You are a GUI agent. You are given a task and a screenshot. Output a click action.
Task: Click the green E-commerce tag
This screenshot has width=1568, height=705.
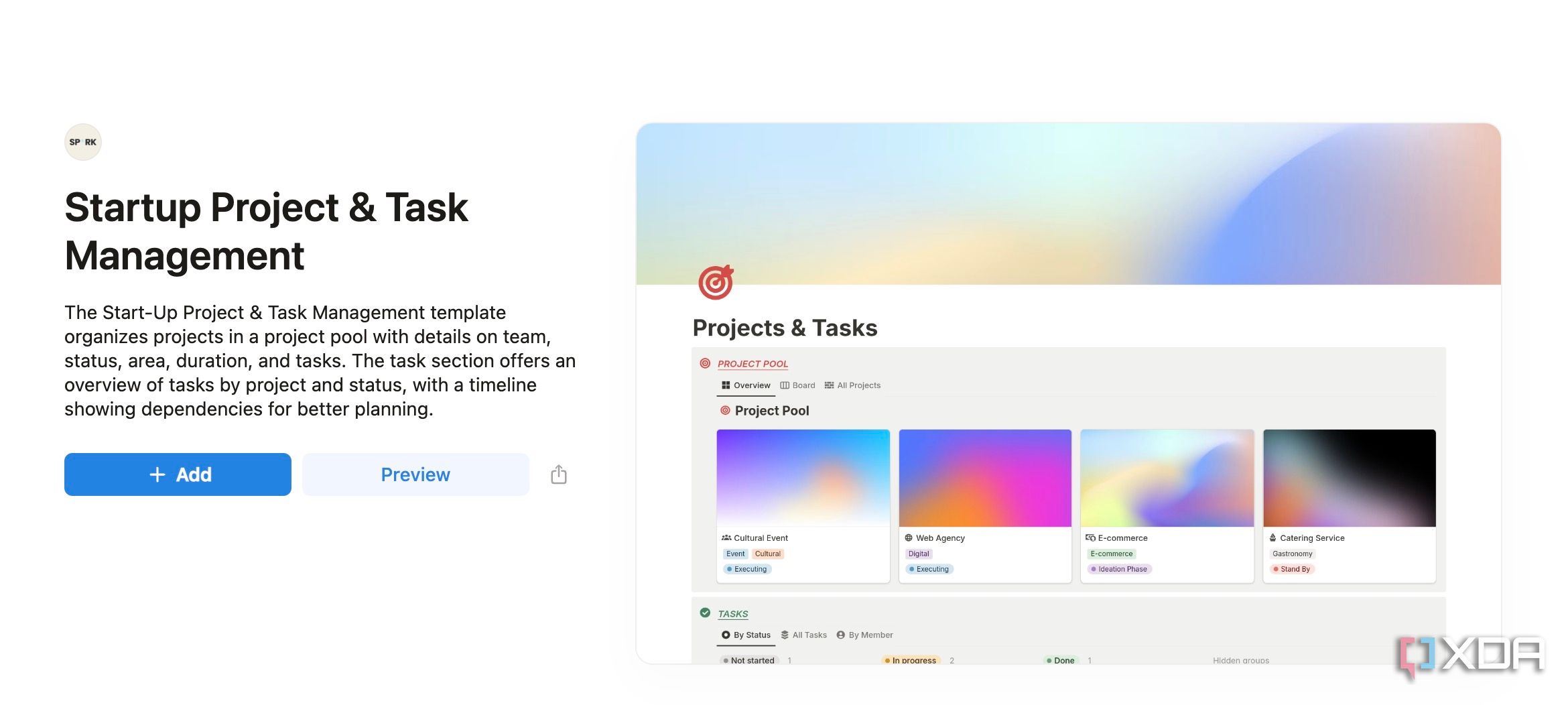click(1111, 554)
